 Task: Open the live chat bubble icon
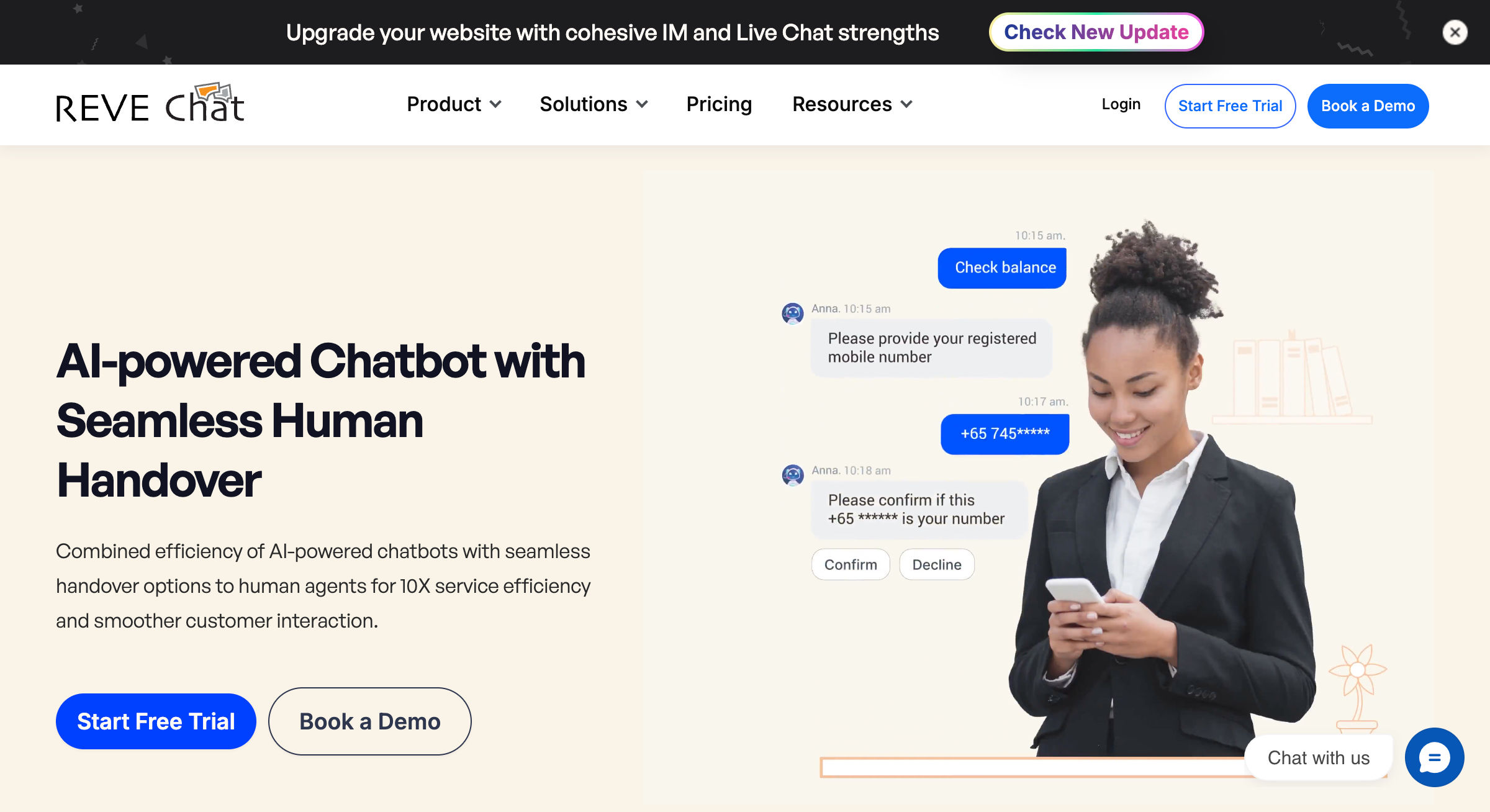(1434, 757)
